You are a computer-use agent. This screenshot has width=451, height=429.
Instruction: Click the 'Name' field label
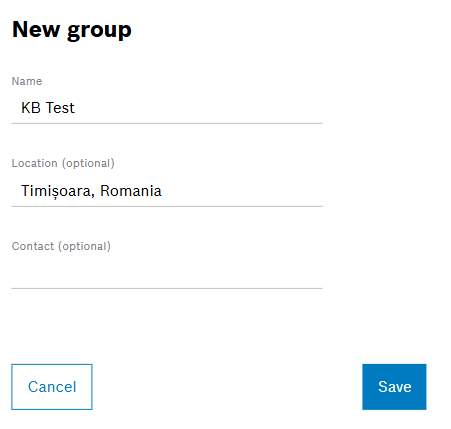click(27, 81)
